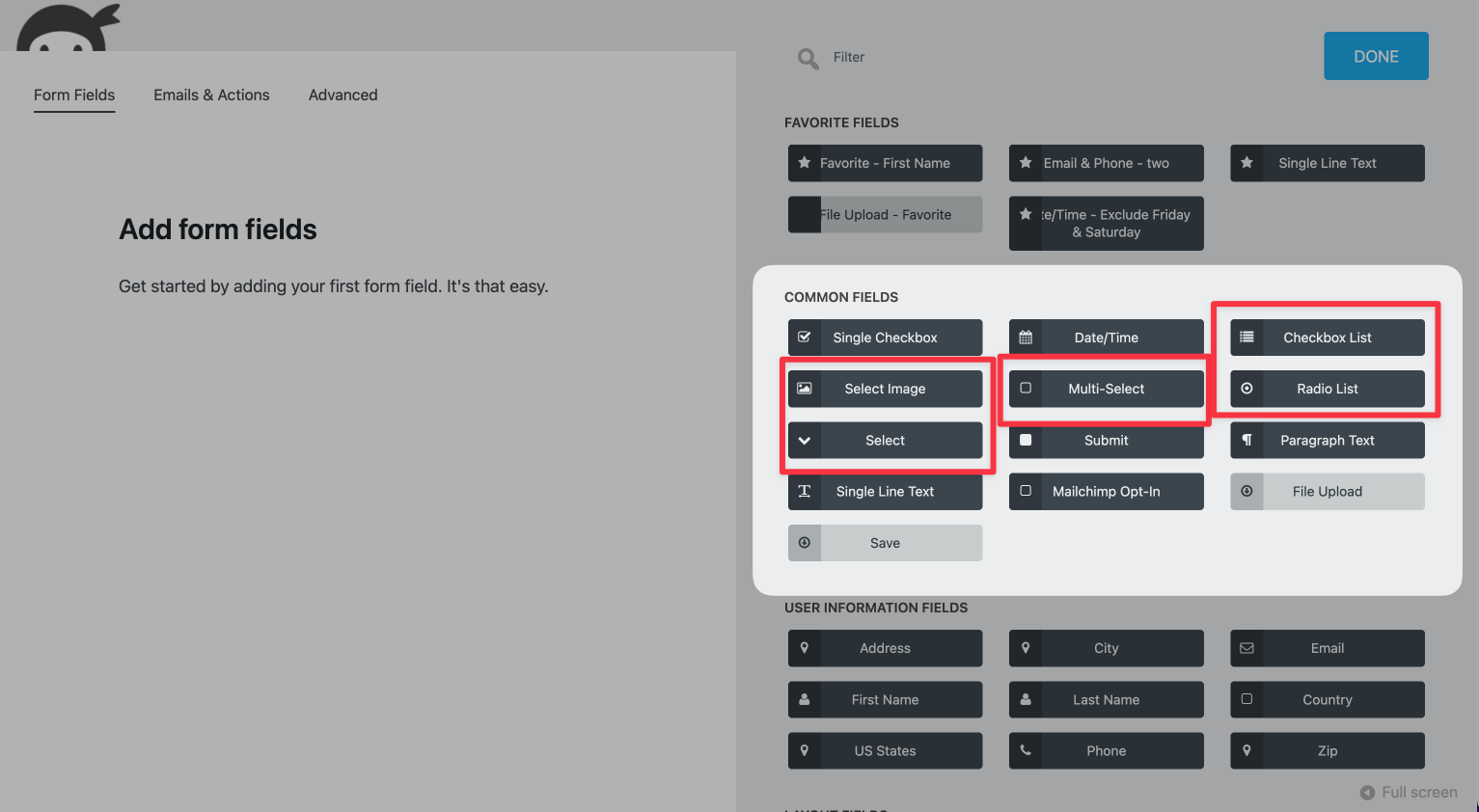The image size is (1479, 812).
Task: Click the map pin icon on Address field
Action: click(805, 648)
